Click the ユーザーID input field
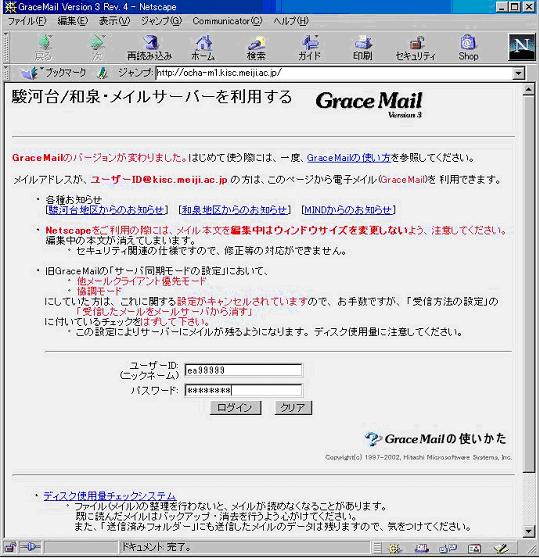The height and width of the screenshot is (558, 539). click(243, 370)
